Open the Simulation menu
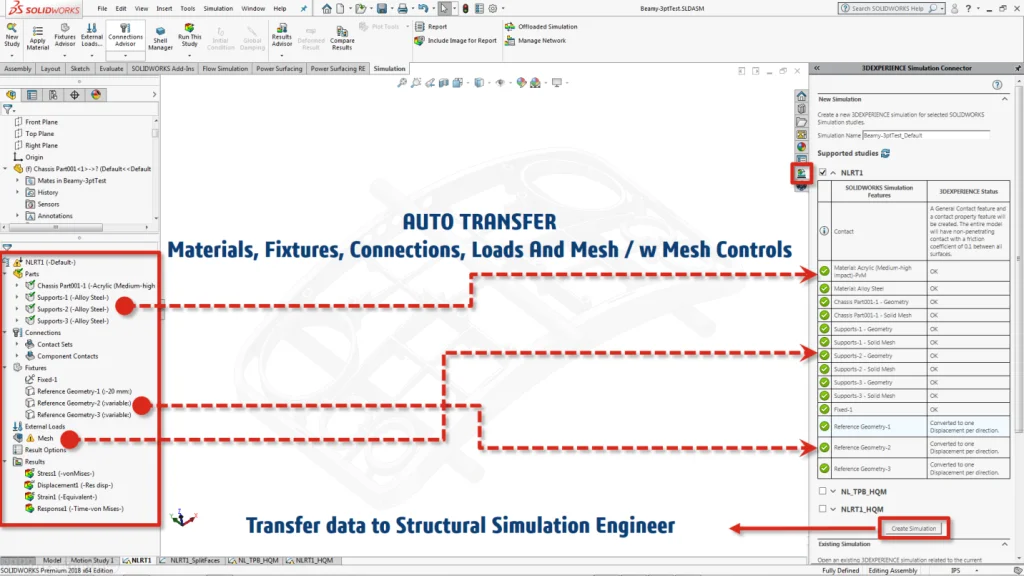Screen dimensions: 1024x576 (x=218, y=8)
